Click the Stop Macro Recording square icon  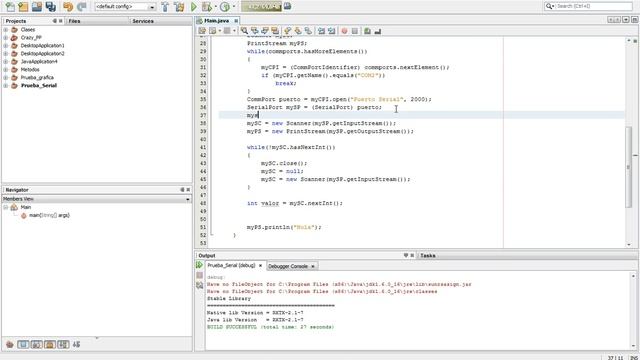[355, 31]
